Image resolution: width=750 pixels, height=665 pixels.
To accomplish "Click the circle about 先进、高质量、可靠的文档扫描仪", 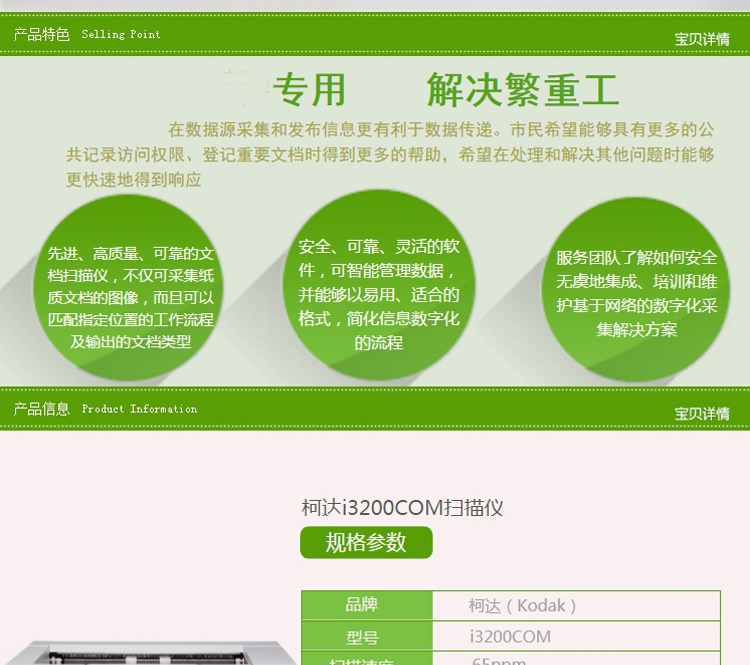I will tap(128, 288).
